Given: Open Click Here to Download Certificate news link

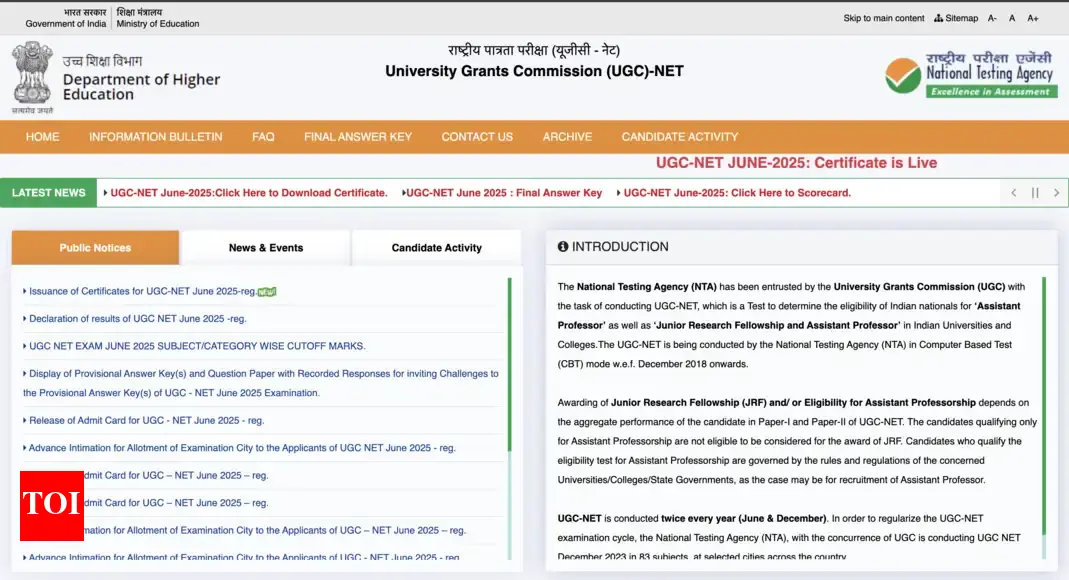Looking at the screenshot, I should coord(249,193).
